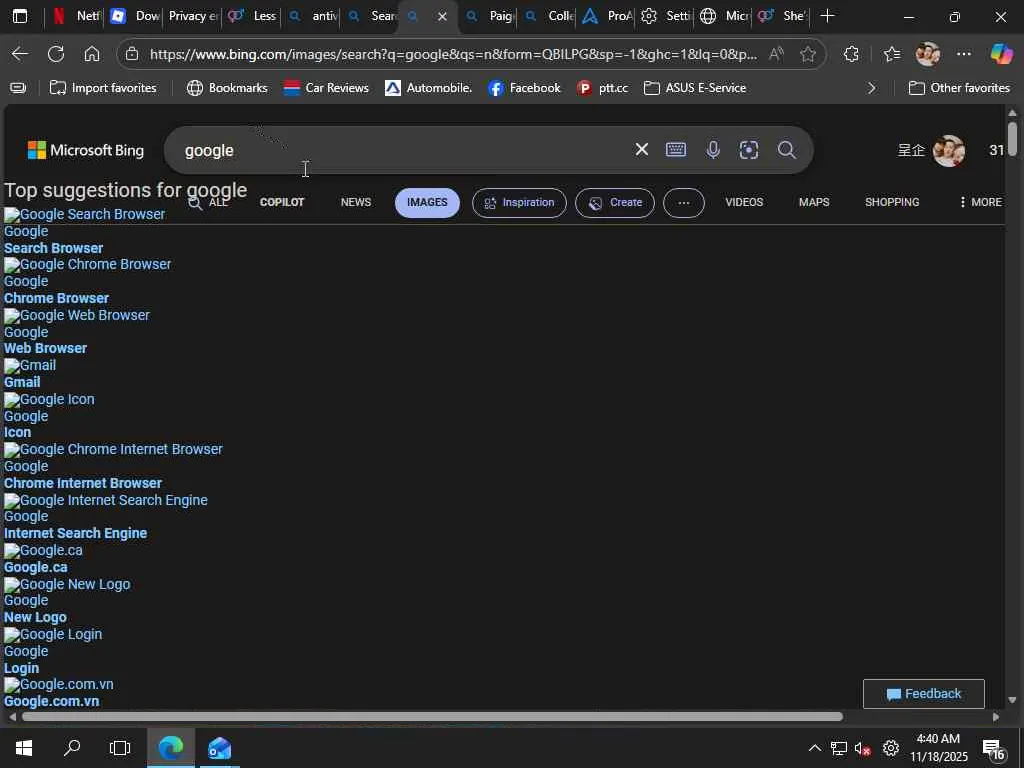Open notification center icon
Viewport: 1024px width, 768px height.
pos(993,749)
